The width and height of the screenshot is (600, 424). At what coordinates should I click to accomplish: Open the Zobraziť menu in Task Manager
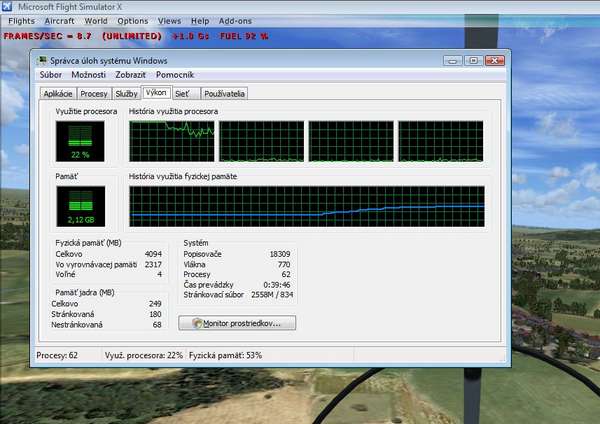click(130, 75)
